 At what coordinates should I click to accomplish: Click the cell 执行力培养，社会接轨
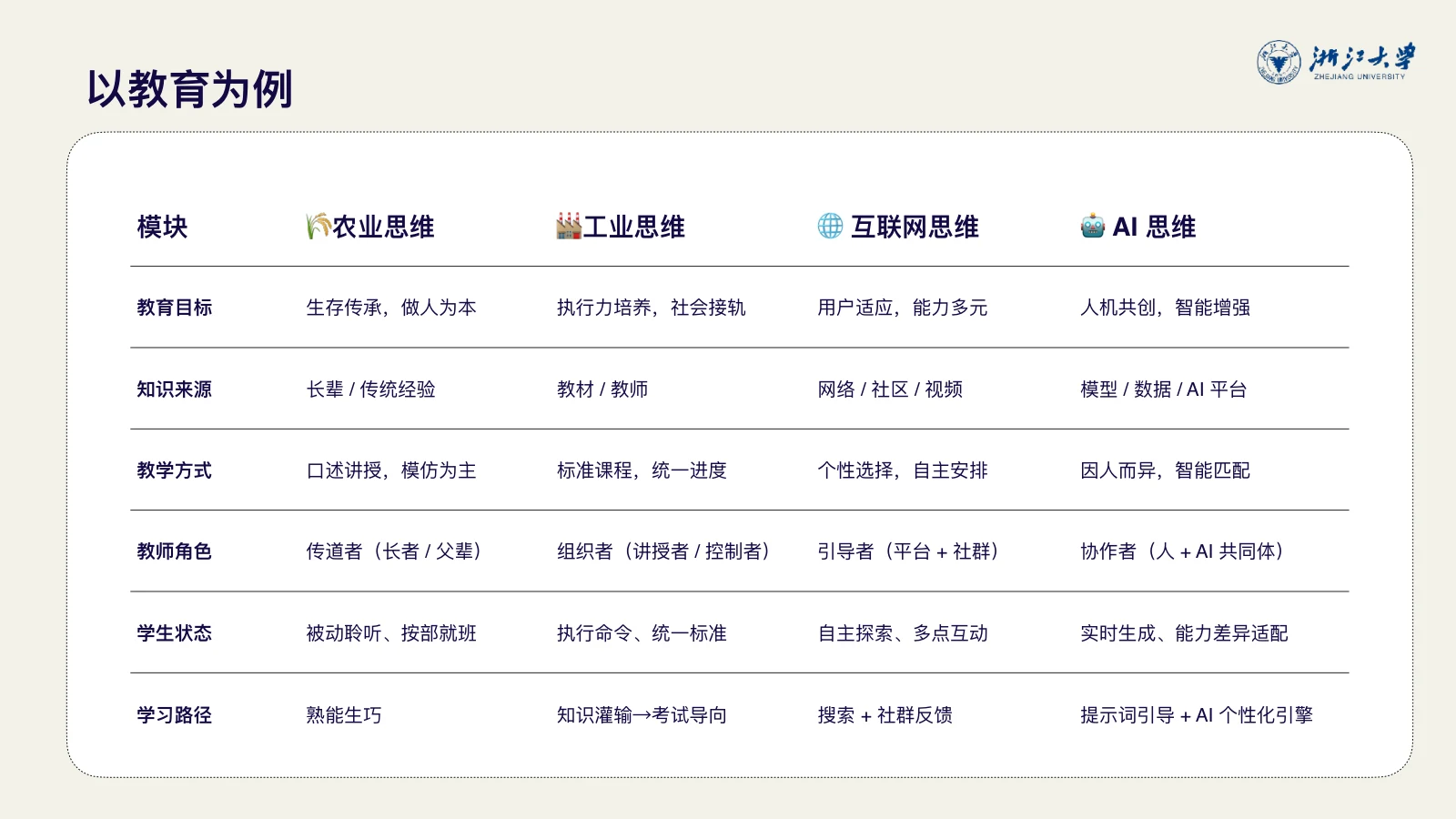tap(651, 308)
